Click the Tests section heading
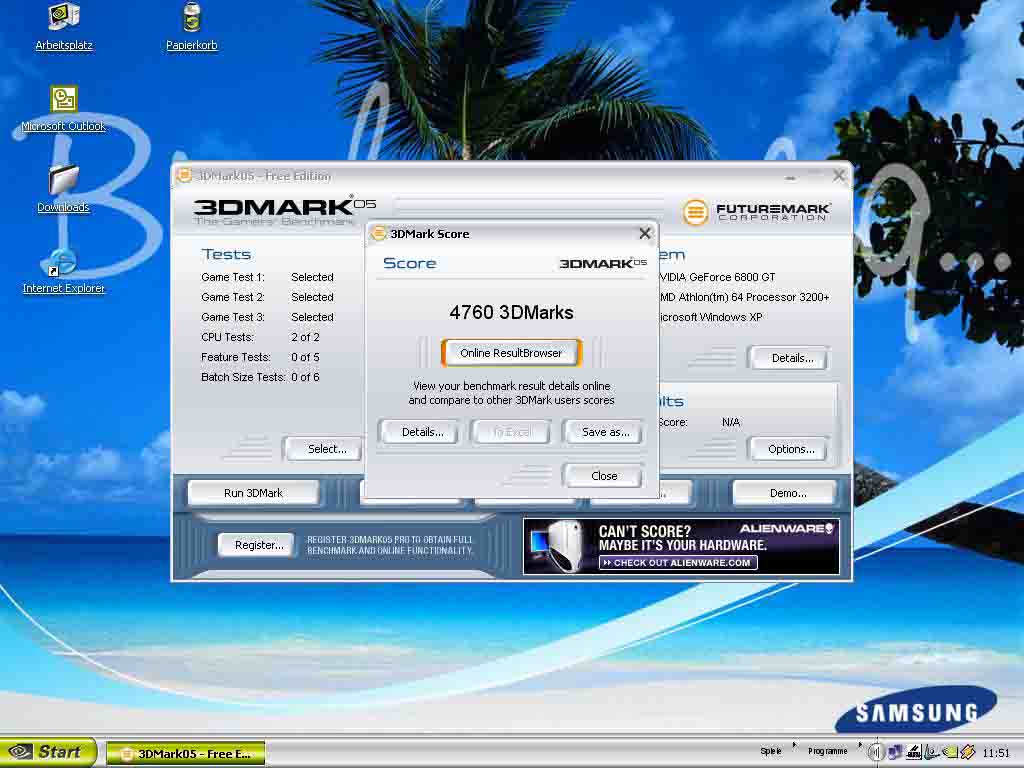The height and width of the screenshot is (768, 1024). tap(226, 254)
